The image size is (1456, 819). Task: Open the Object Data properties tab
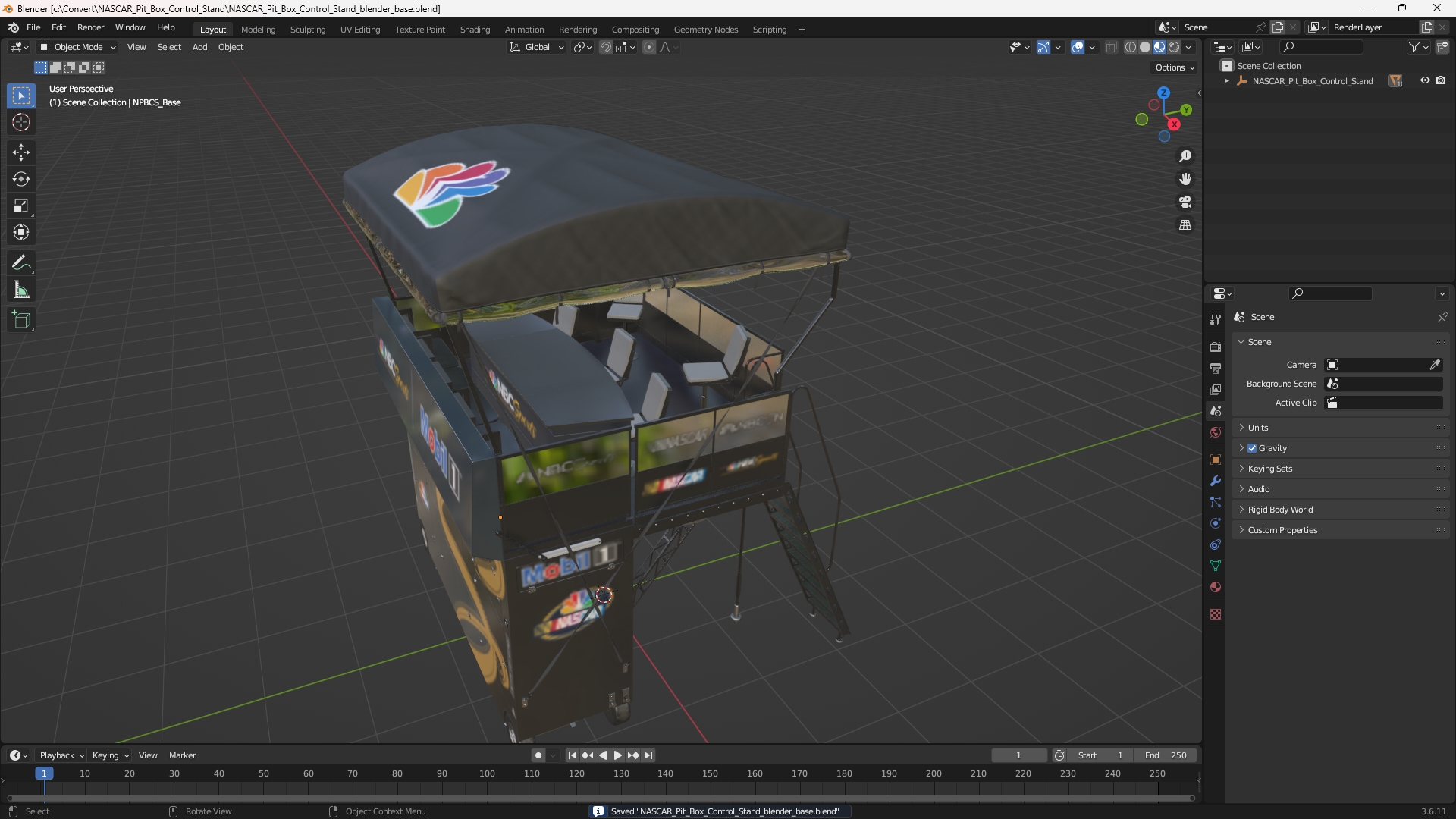(1216, 566)
